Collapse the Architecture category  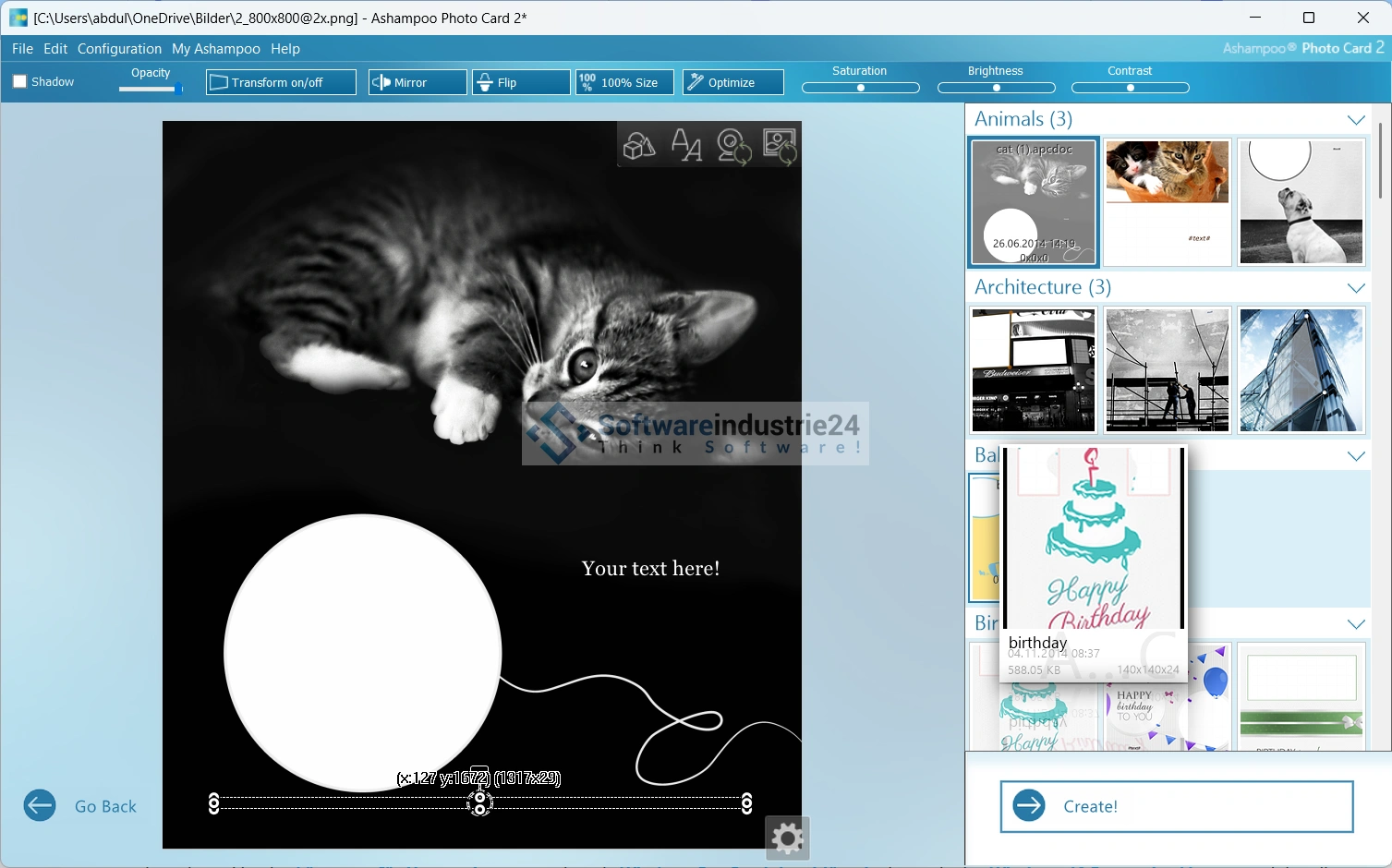point(1355,288)
